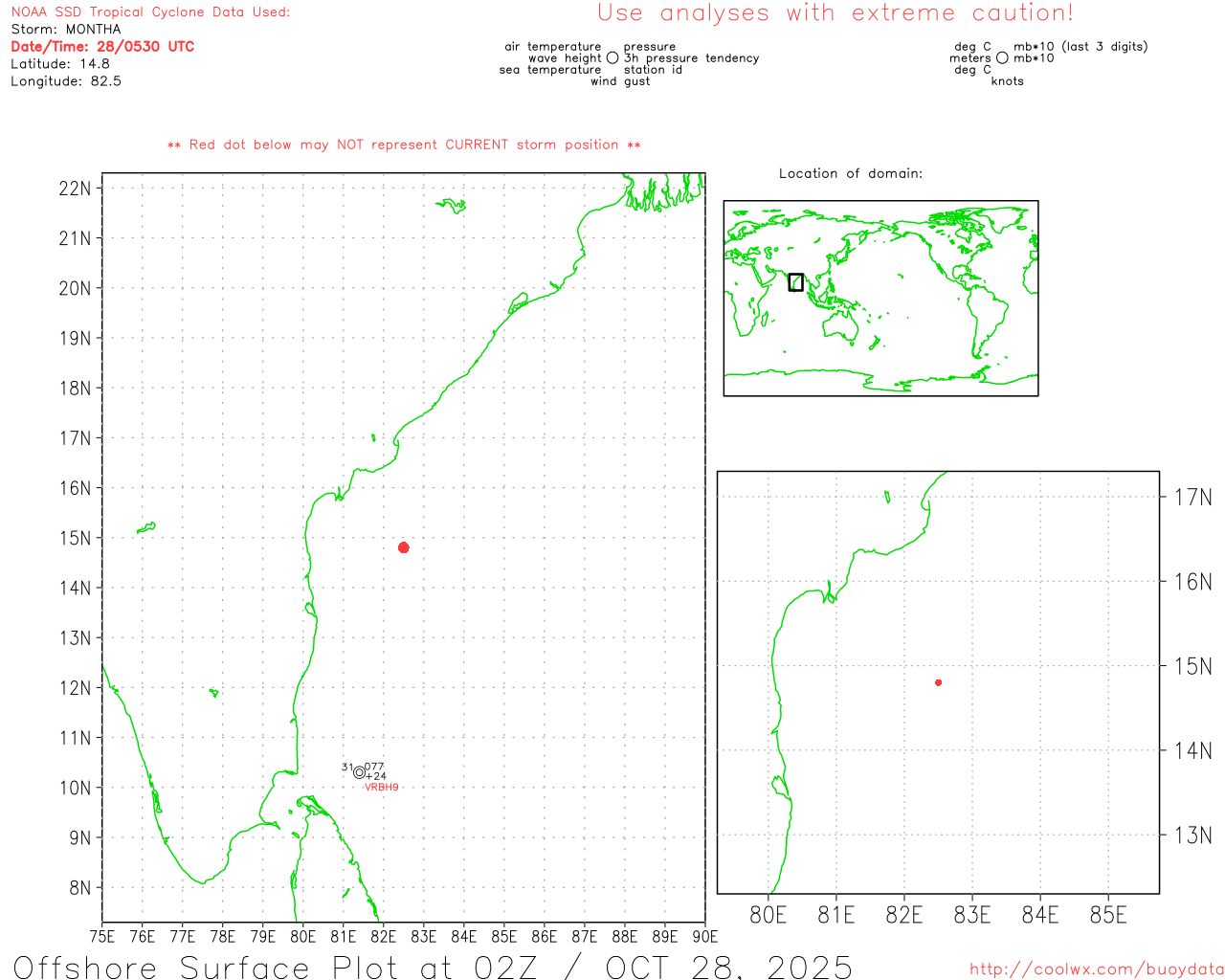Click the 'Location of domain' world map
This screenshot has width=1225, height=980.
click(880, 299)
